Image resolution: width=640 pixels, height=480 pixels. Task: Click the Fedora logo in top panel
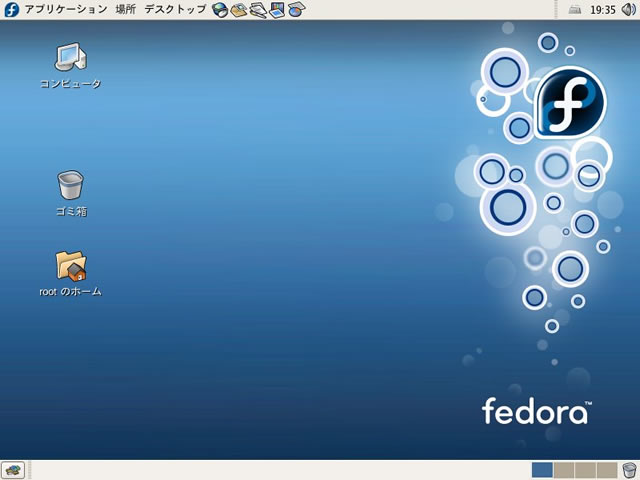(12, 10)
